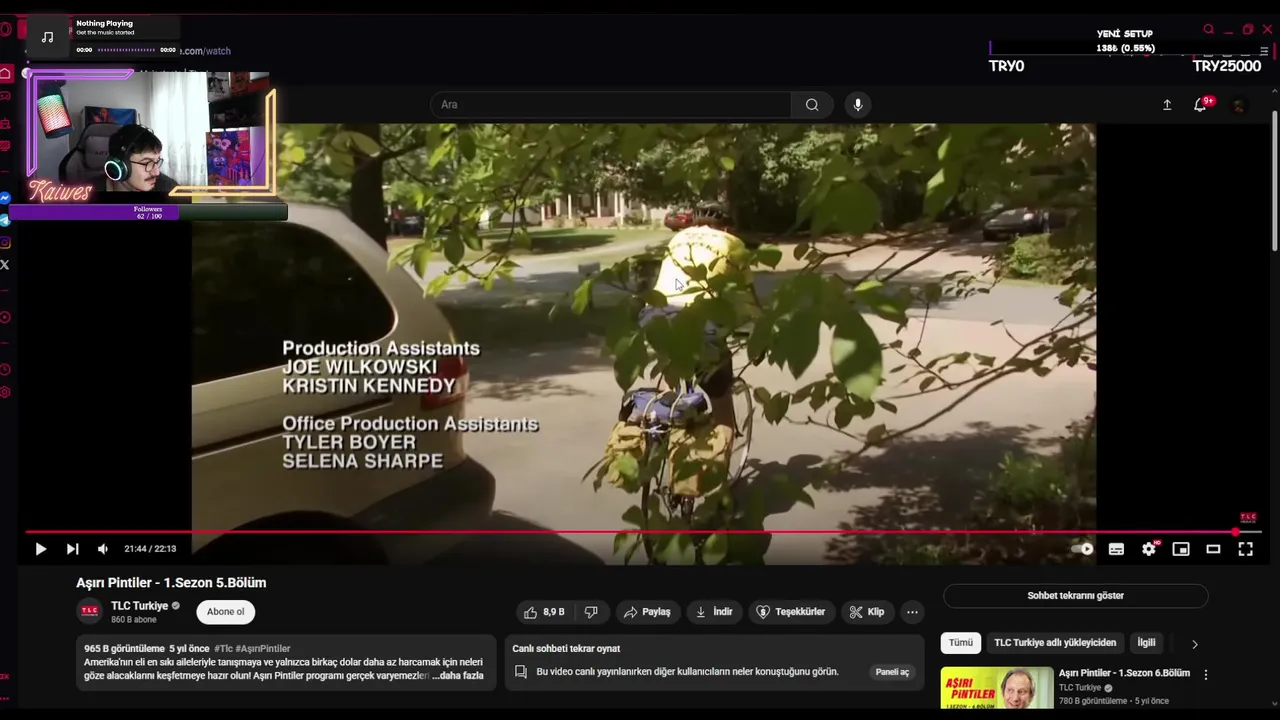Expand description with ...daha fazla
Image resolution: width=1280 pixels, height=720 pixels.
[458, 676]
